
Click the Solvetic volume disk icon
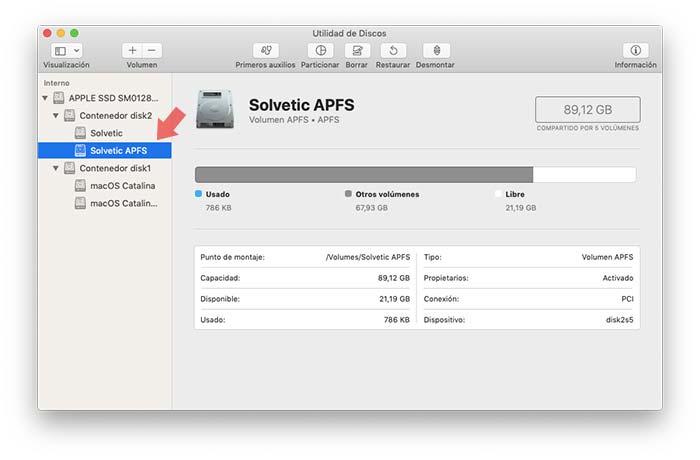pyautogui.click(x=80, y=133)
